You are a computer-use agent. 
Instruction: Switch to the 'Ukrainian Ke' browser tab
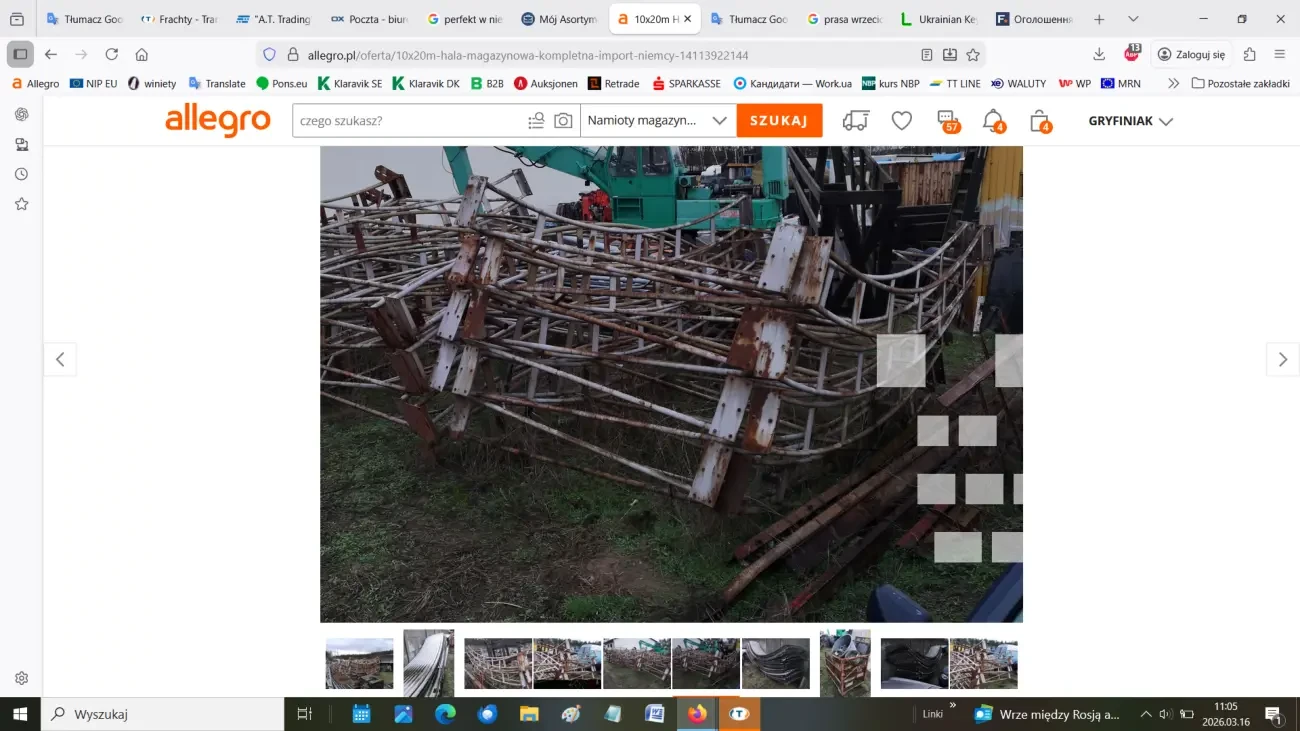click(939, 19)
